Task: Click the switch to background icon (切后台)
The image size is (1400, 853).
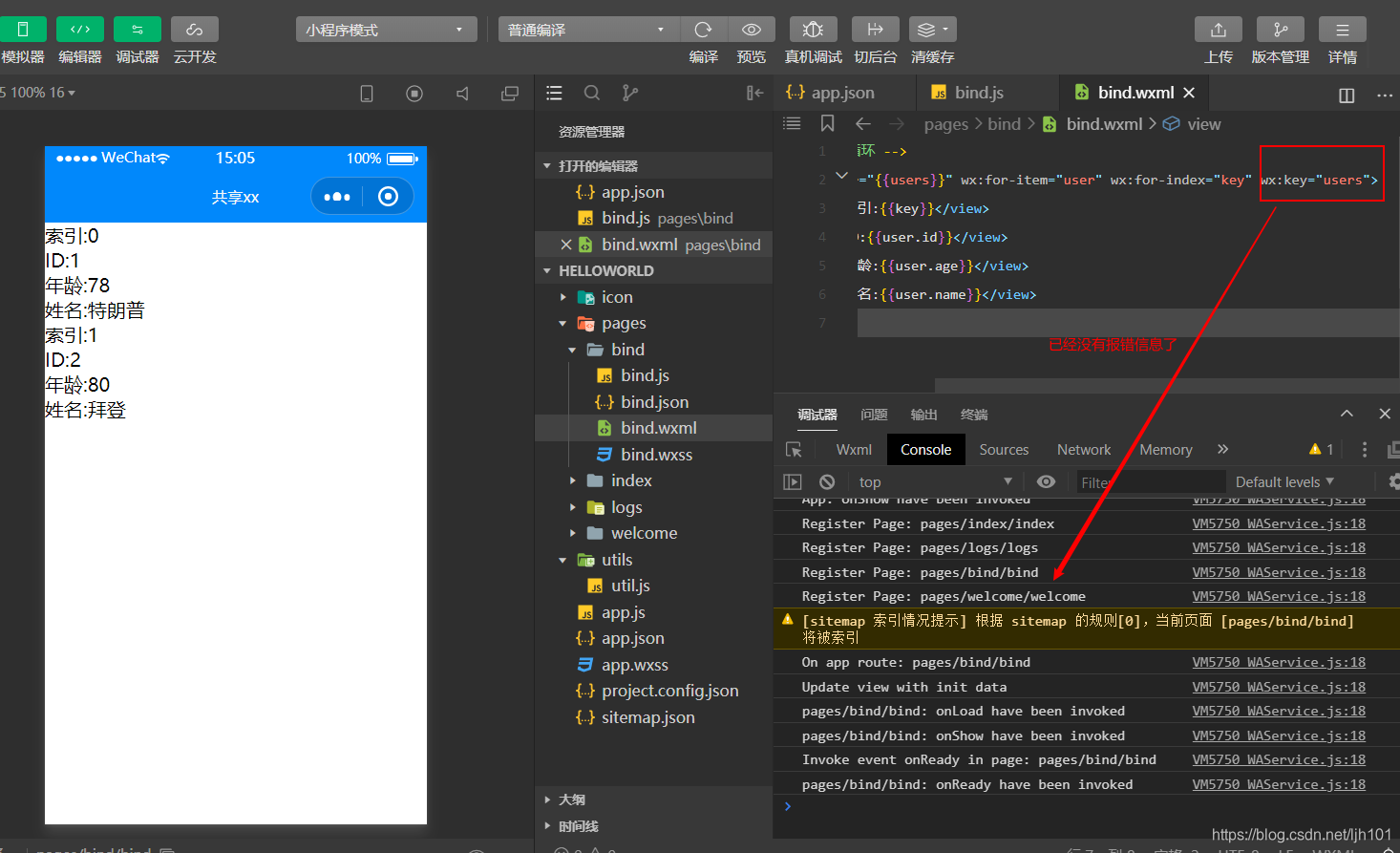Action: coord(876,30)
